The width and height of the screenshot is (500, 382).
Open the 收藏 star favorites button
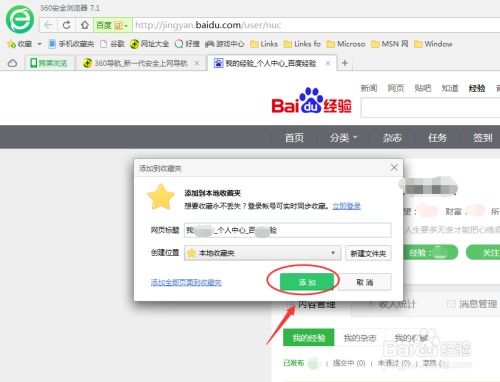click(20, 44)
